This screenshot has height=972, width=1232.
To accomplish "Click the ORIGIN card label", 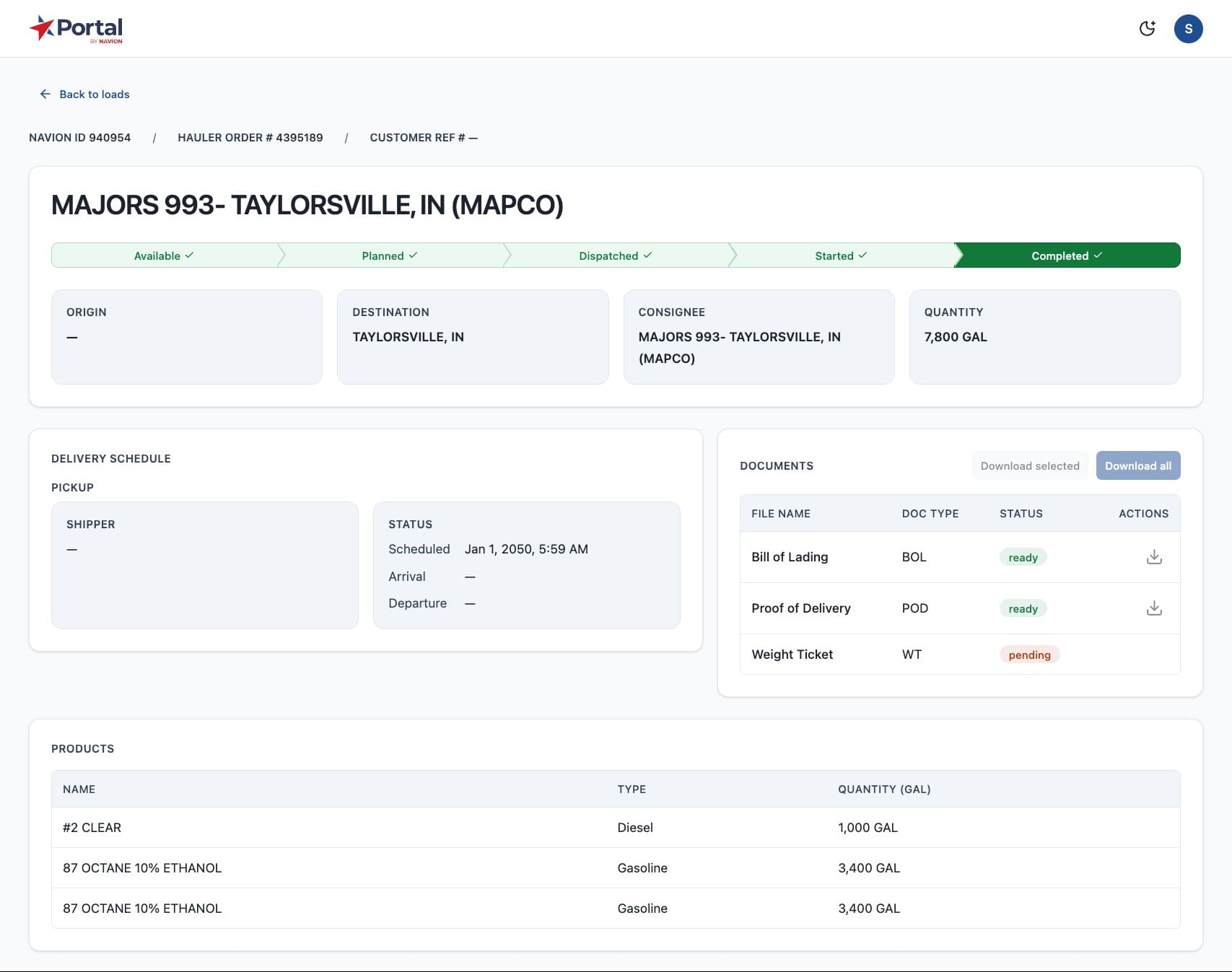I will [87, 312].
